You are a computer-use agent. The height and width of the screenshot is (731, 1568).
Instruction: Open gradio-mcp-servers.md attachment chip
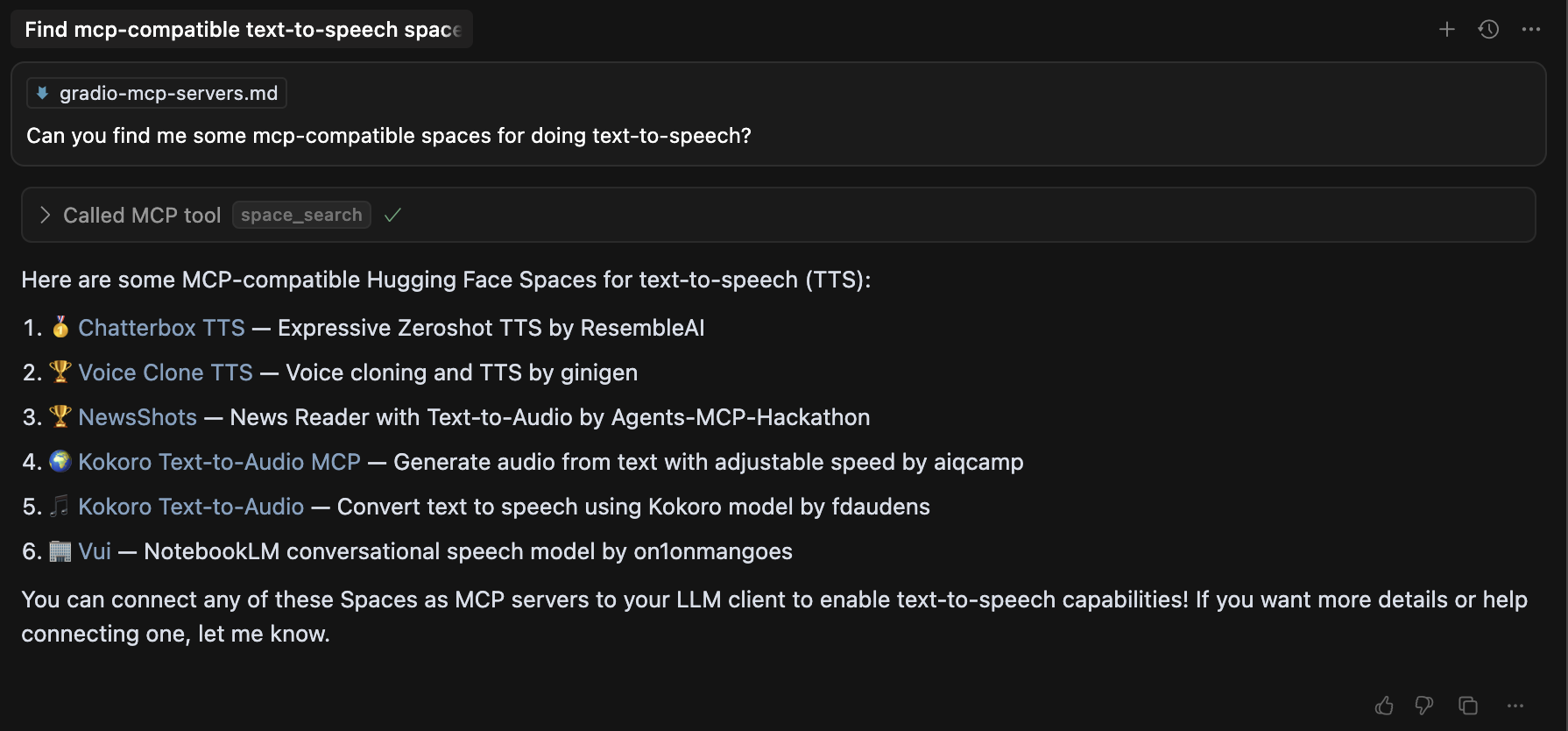168,93
